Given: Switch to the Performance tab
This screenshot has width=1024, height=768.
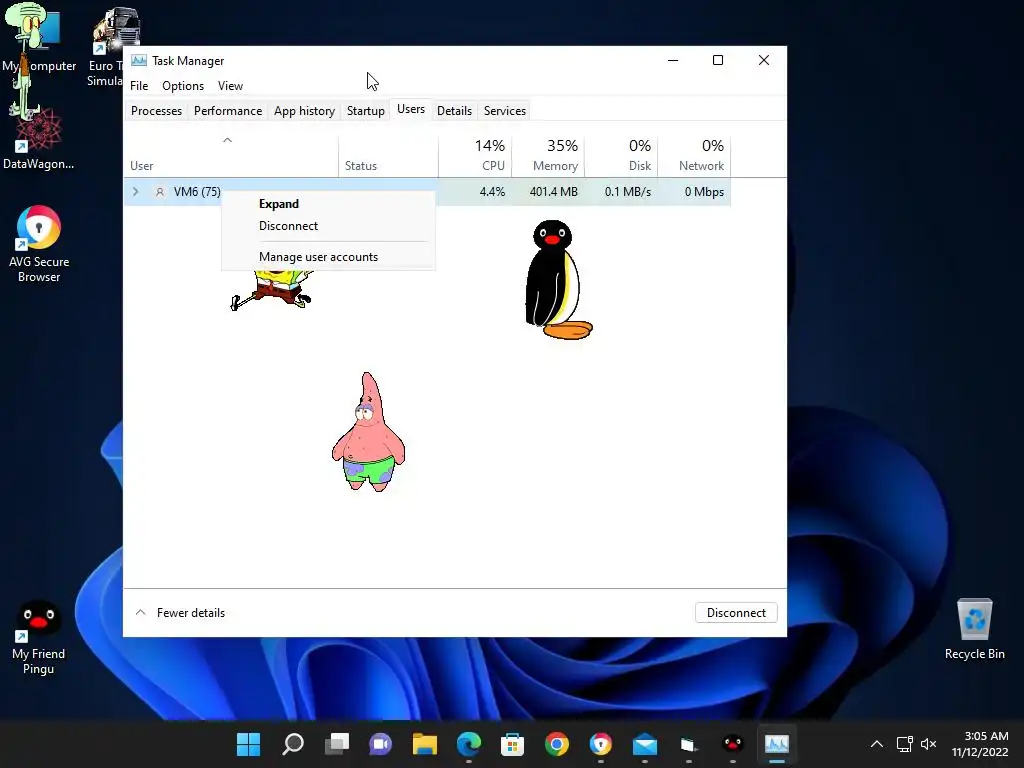Looking at the screenshot, I should (228, 110).
